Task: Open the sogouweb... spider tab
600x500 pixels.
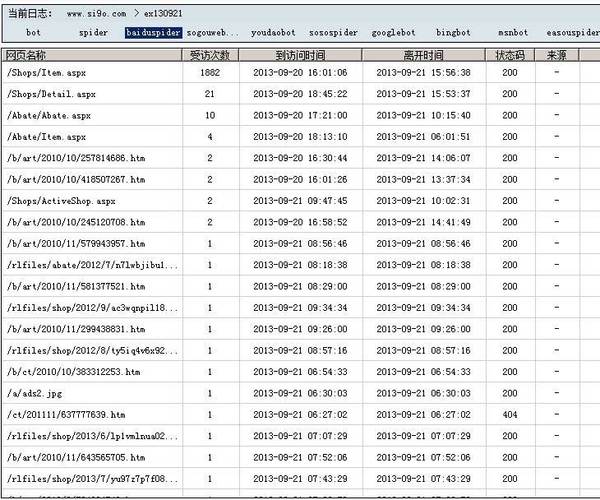Action: point(212,33)
